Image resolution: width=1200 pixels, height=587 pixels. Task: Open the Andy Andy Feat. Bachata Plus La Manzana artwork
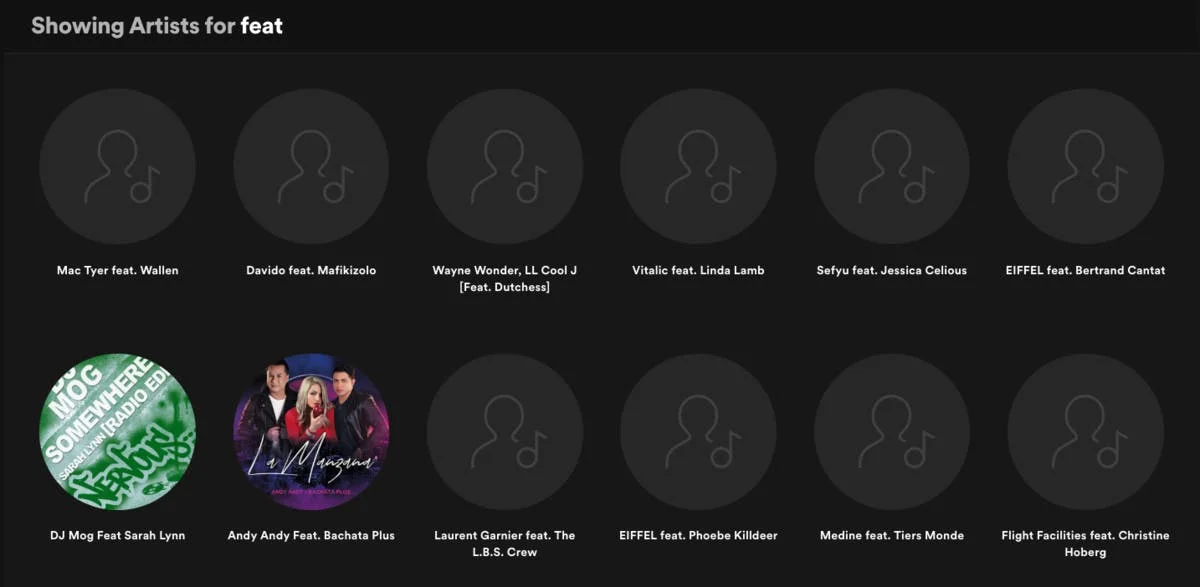(311, 432)
